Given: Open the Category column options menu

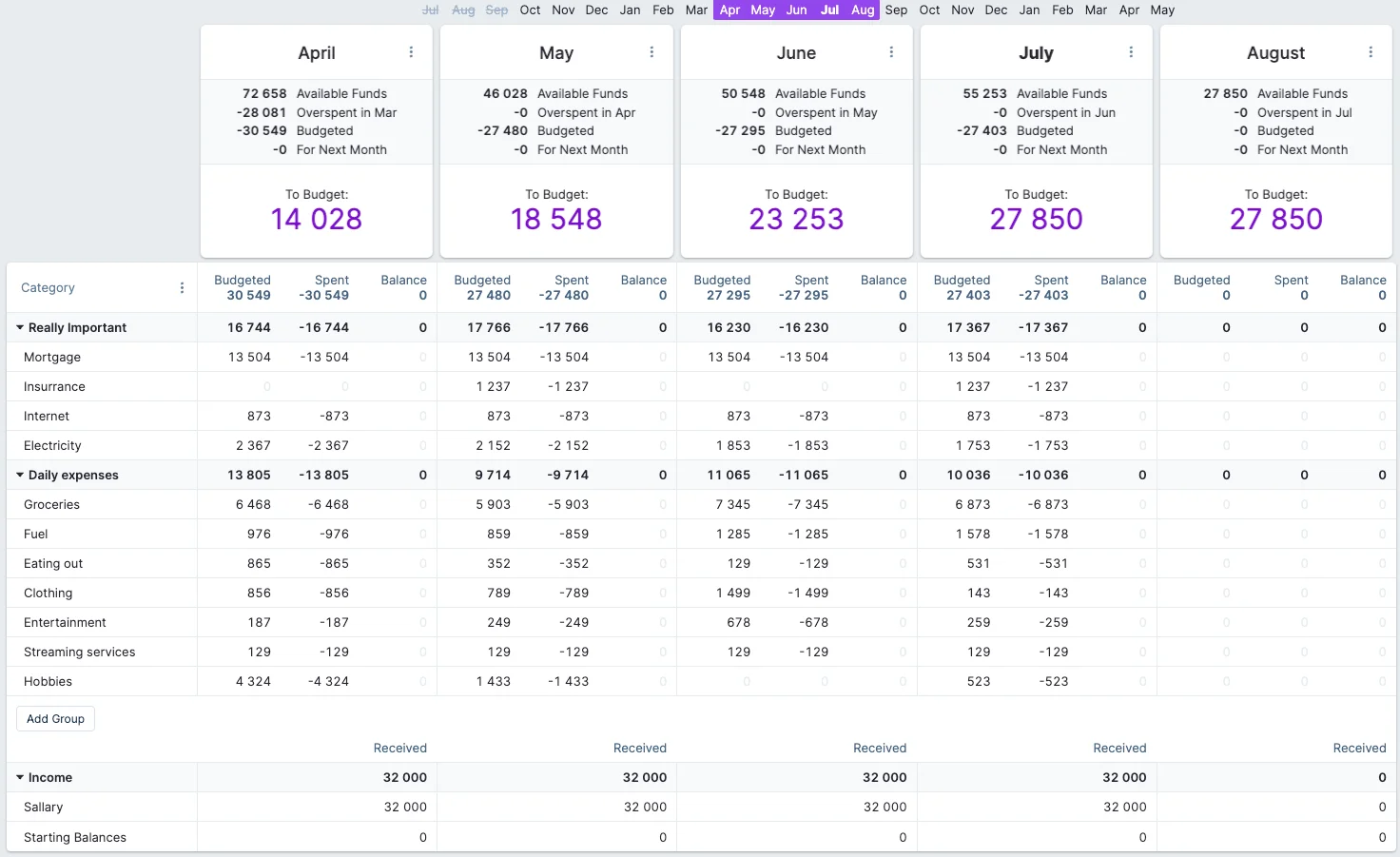Looking at the screenshot, I should coord(182,287).
